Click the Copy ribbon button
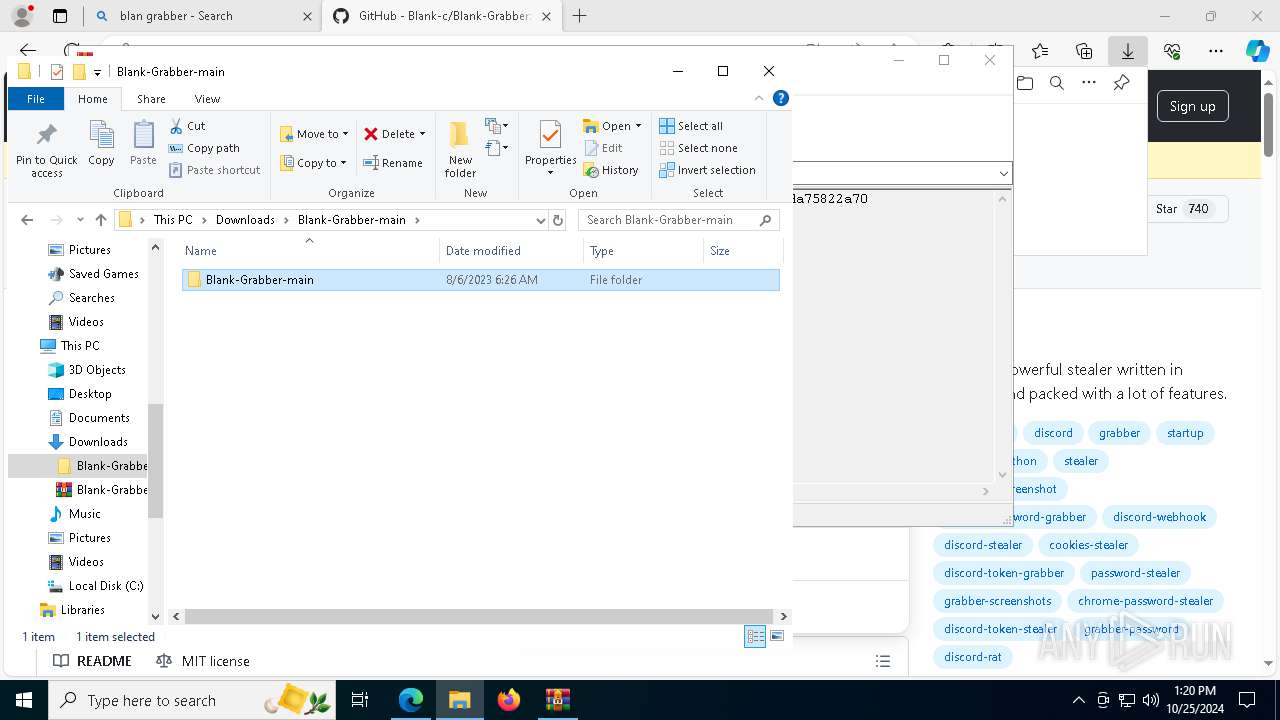 pos(101,144)
